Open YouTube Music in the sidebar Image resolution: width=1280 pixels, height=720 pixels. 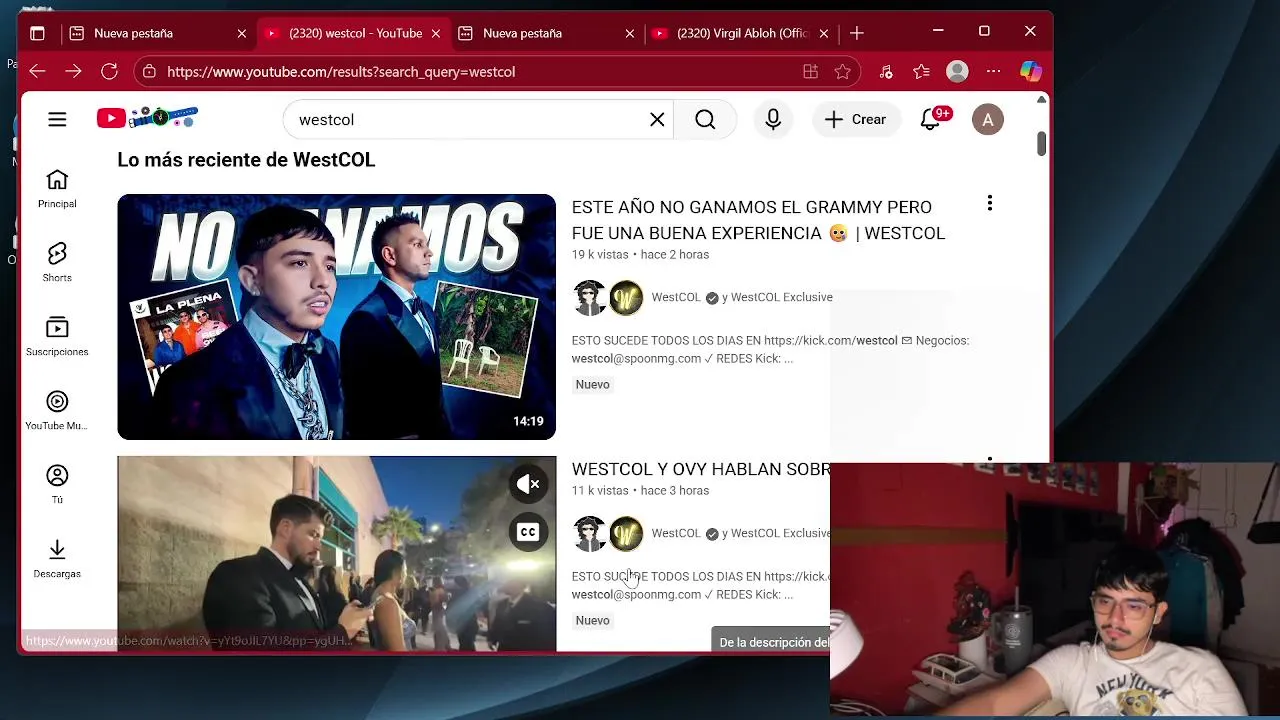click(57, 411)
